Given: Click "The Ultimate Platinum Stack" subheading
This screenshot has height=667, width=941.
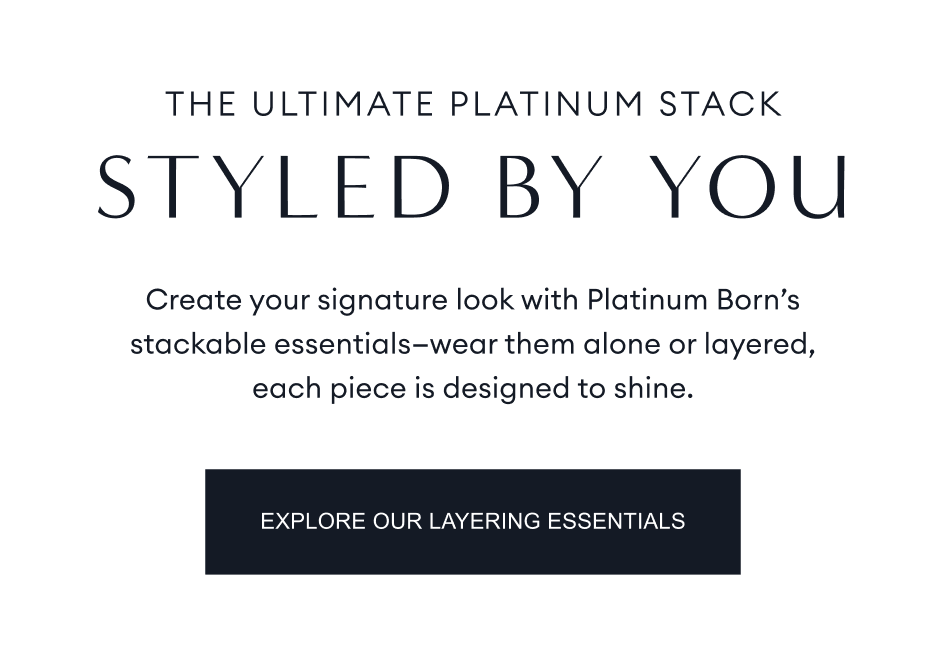Looking at the screenshot, I should [473, 105].
